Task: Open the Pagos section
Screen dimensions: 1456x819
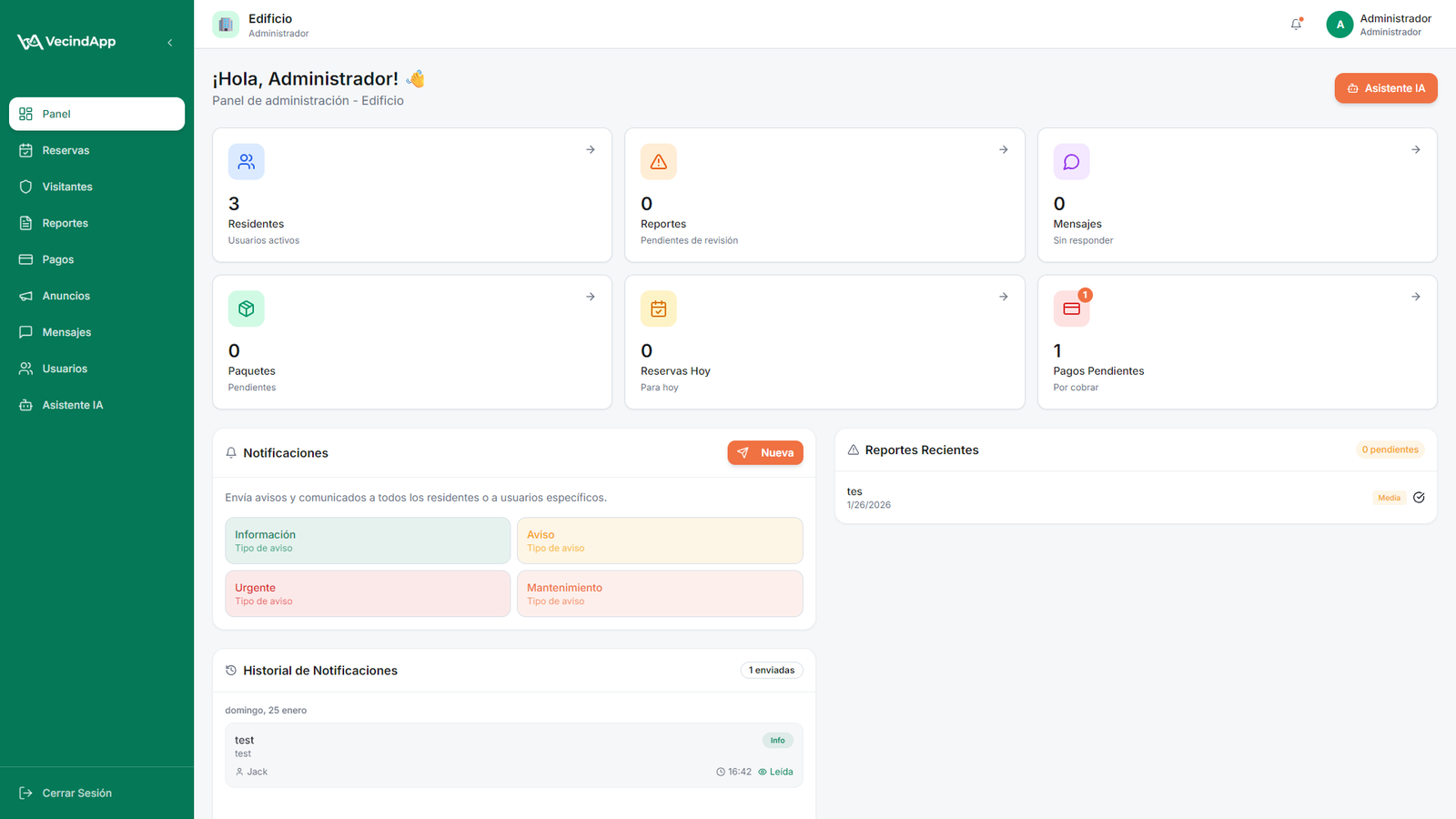Action: (57, 259)
